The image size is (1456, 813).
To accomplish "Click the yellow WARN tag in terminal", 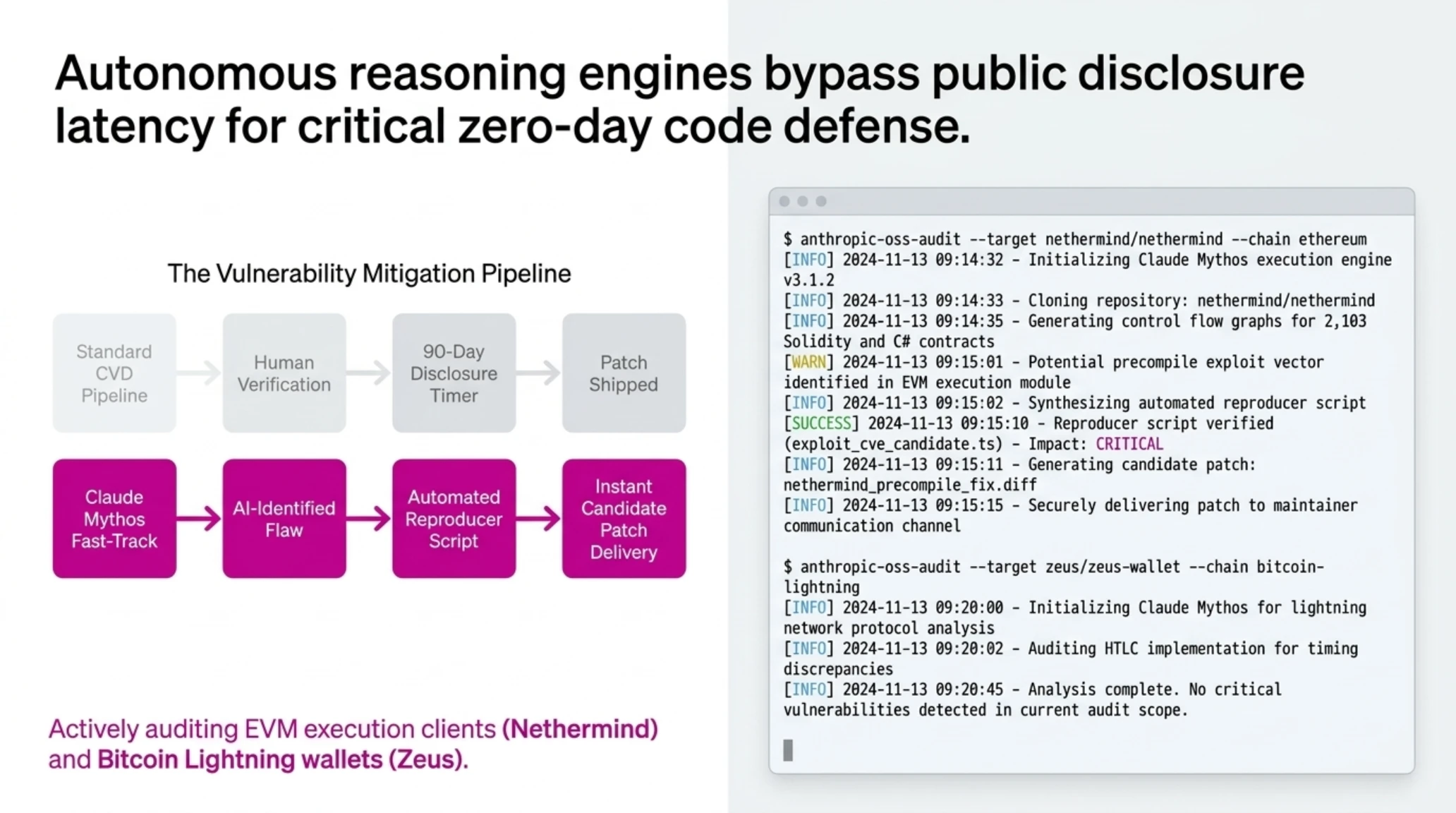I will (808, 362).
